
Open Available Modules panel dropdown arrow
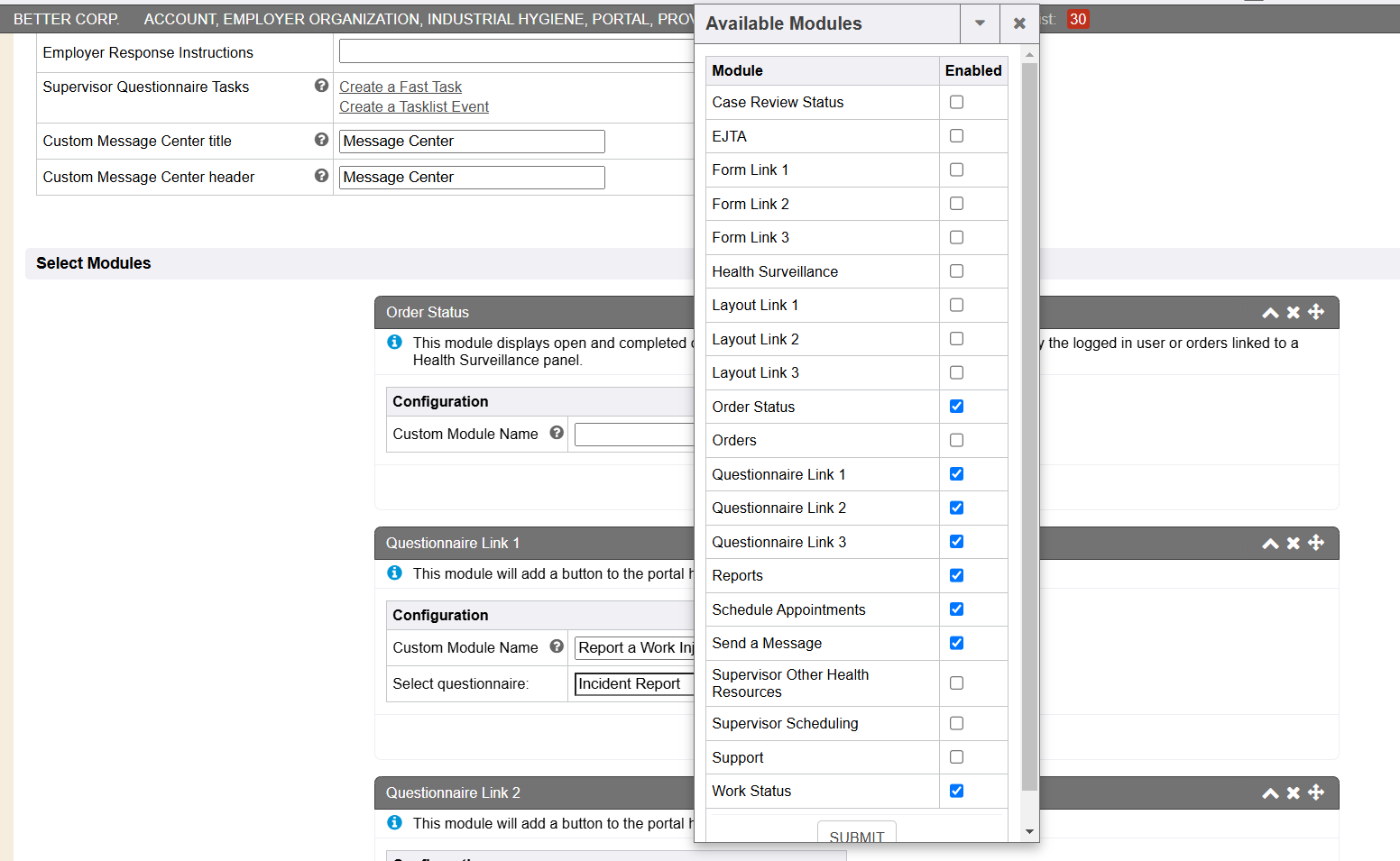(x=980, y=23)
